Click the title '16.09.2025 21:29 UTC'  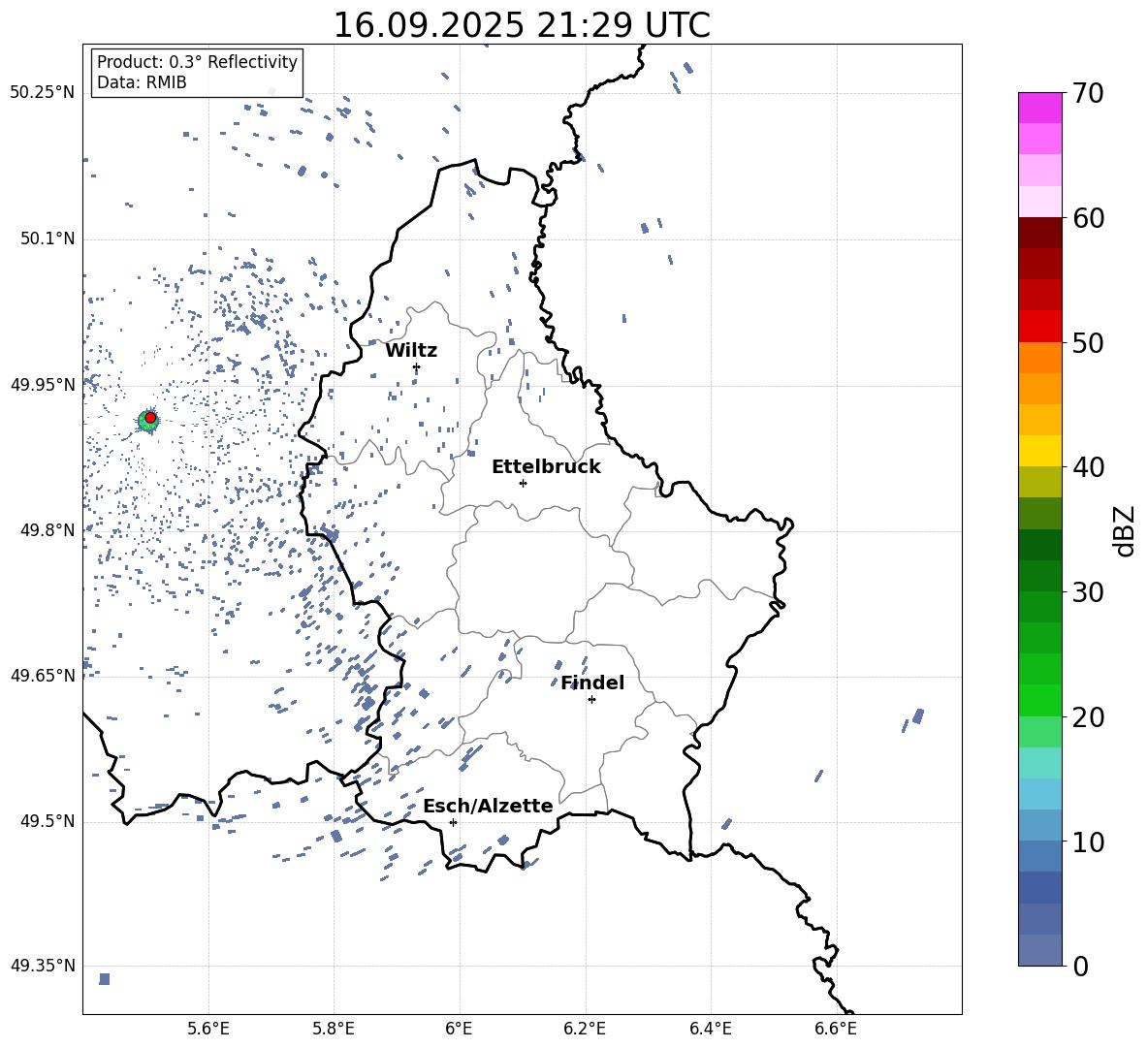coord(522,25)
